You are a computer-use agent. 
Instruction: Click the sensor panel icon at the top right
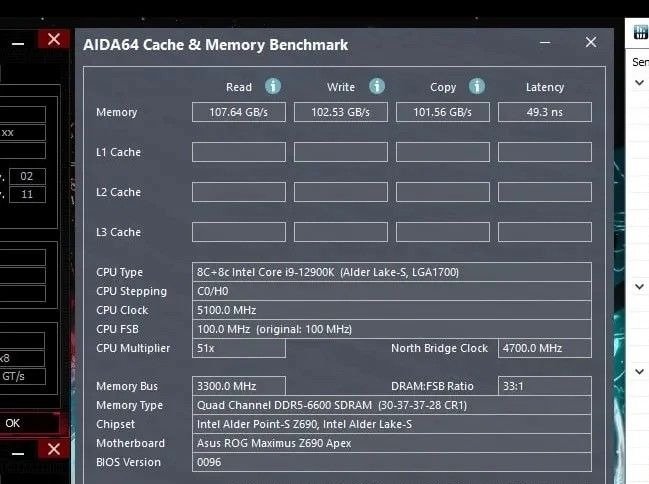coord(641,32)
